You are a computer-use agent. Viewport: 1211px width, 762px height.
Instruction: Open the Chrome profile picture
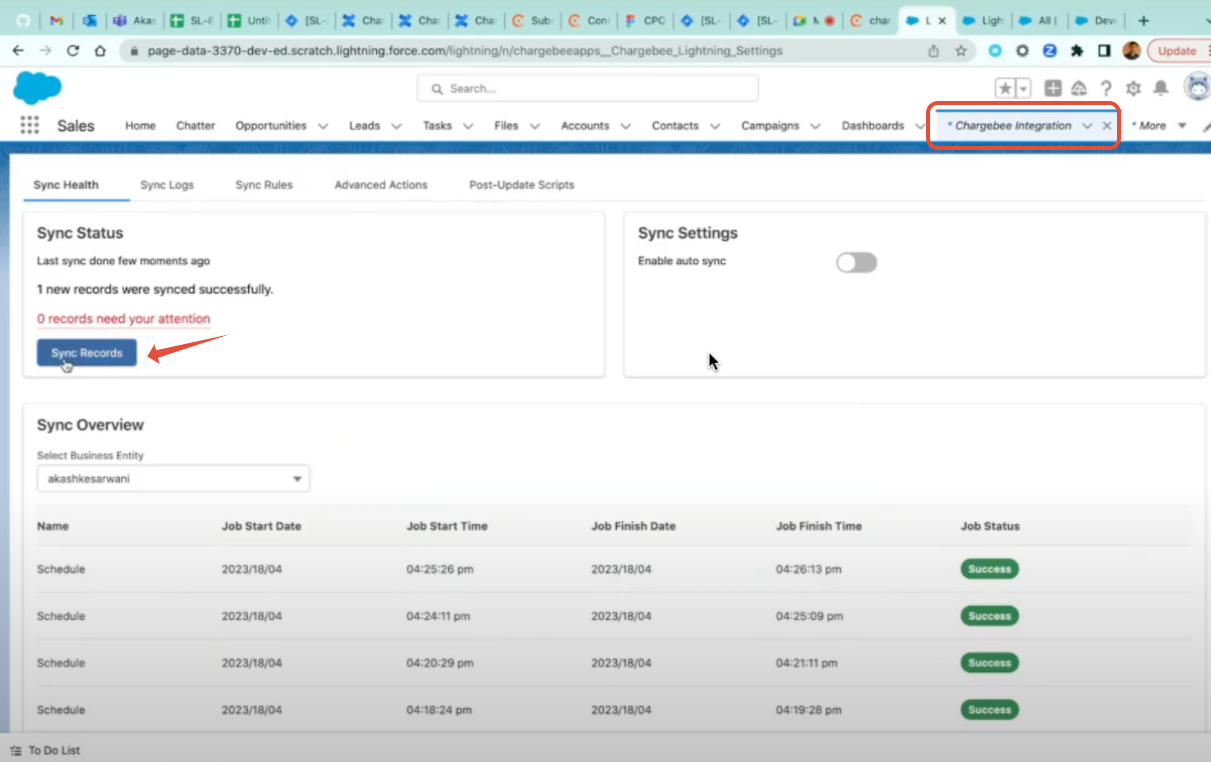coord(1131,50)
